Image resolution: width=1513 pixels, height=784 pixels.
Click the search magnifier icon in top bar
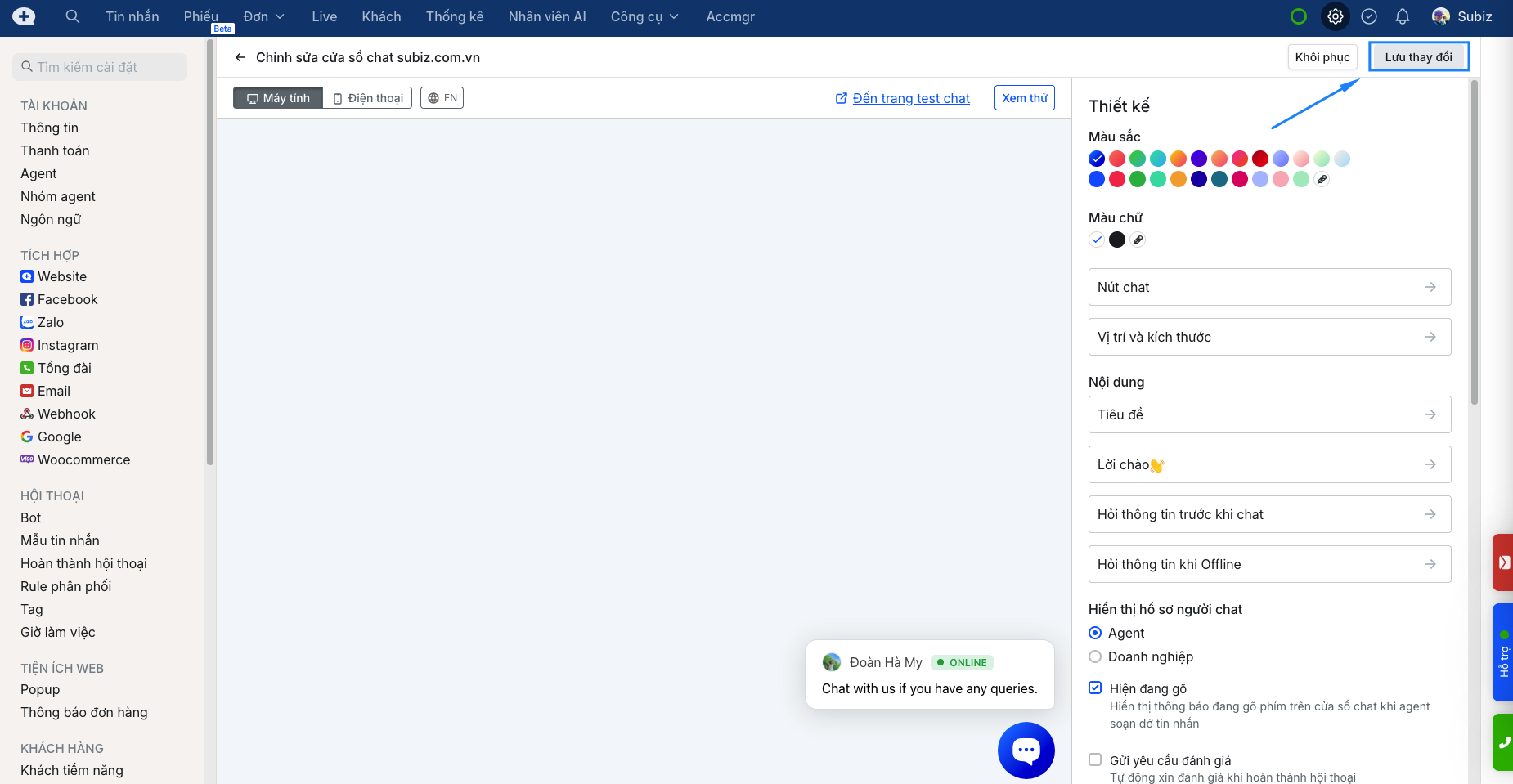73,16
